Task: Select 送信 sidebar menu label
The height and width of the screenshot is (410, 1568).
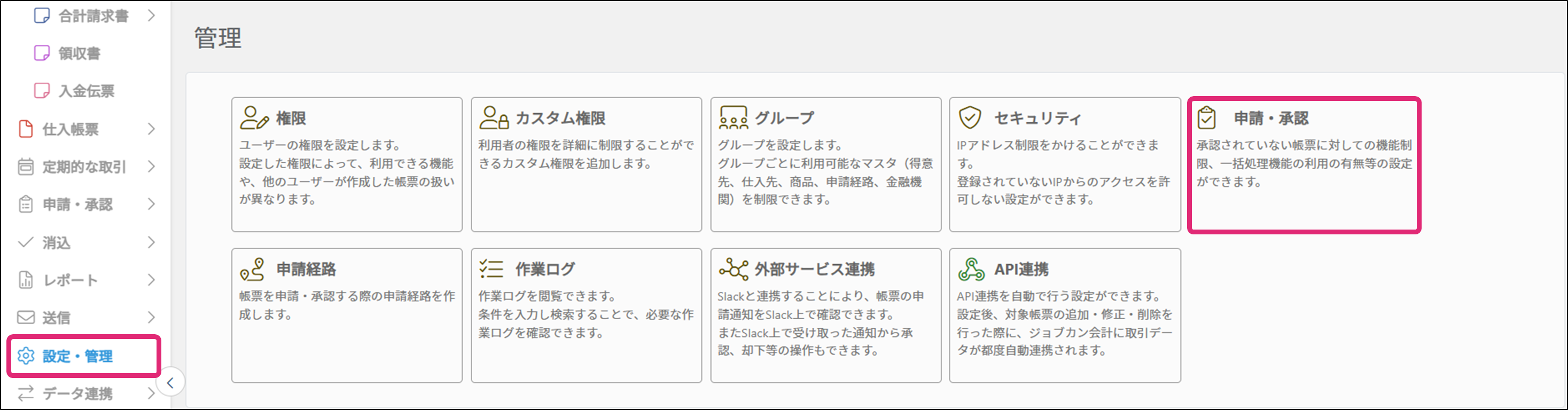Action: click(57, 318)
